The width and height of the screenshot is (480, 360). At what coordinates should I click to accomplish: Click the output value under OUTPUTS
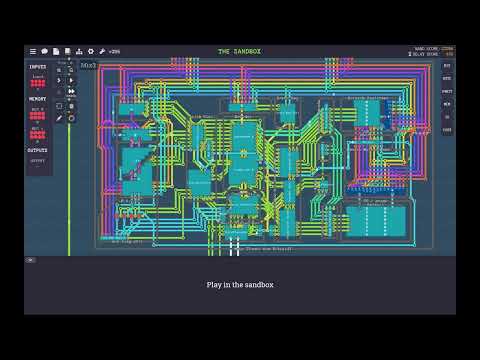[37, 161]
